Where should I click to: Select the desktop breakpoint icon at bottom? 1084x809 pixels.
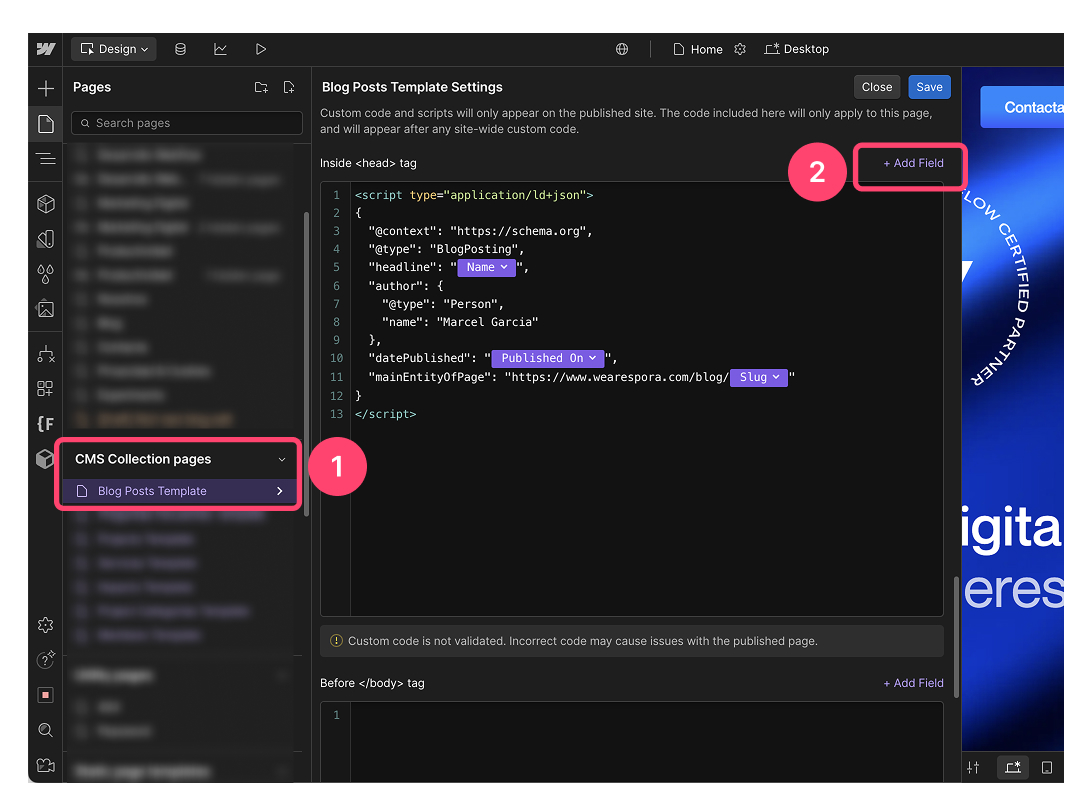click(x=1013, y=768)
